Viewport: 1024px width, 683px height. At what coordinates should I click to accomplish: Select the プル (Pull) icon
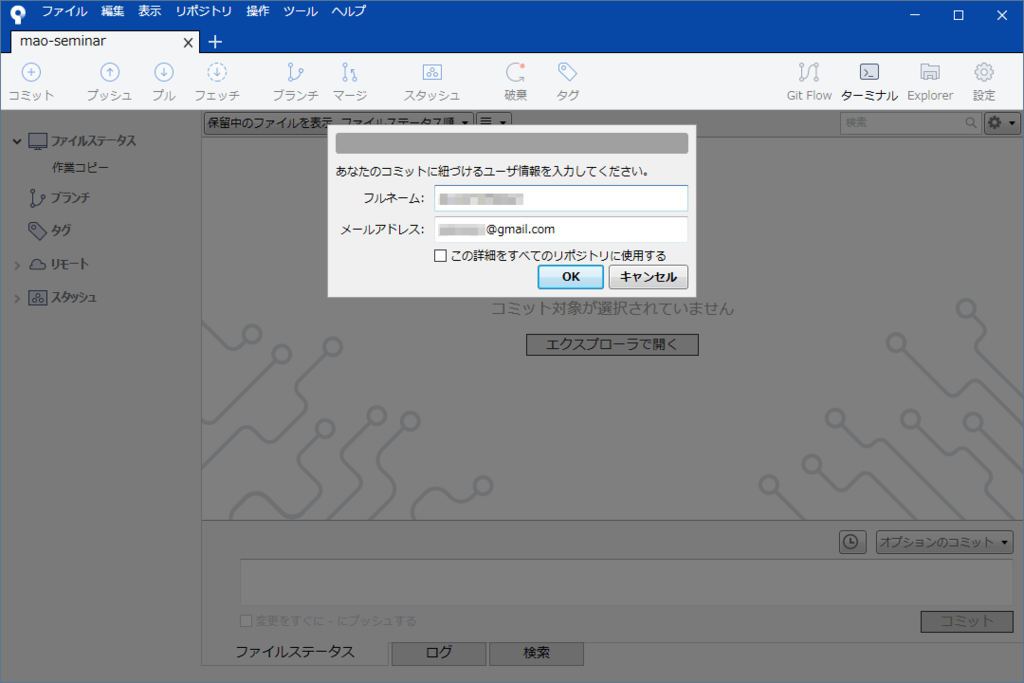[163, 80]
